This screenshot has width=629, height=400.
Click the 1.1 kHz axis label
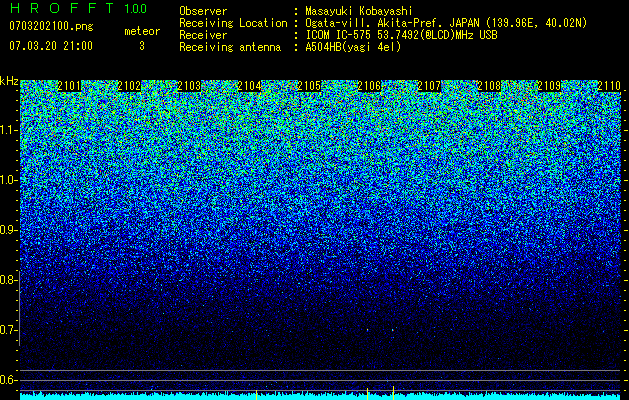8,130
